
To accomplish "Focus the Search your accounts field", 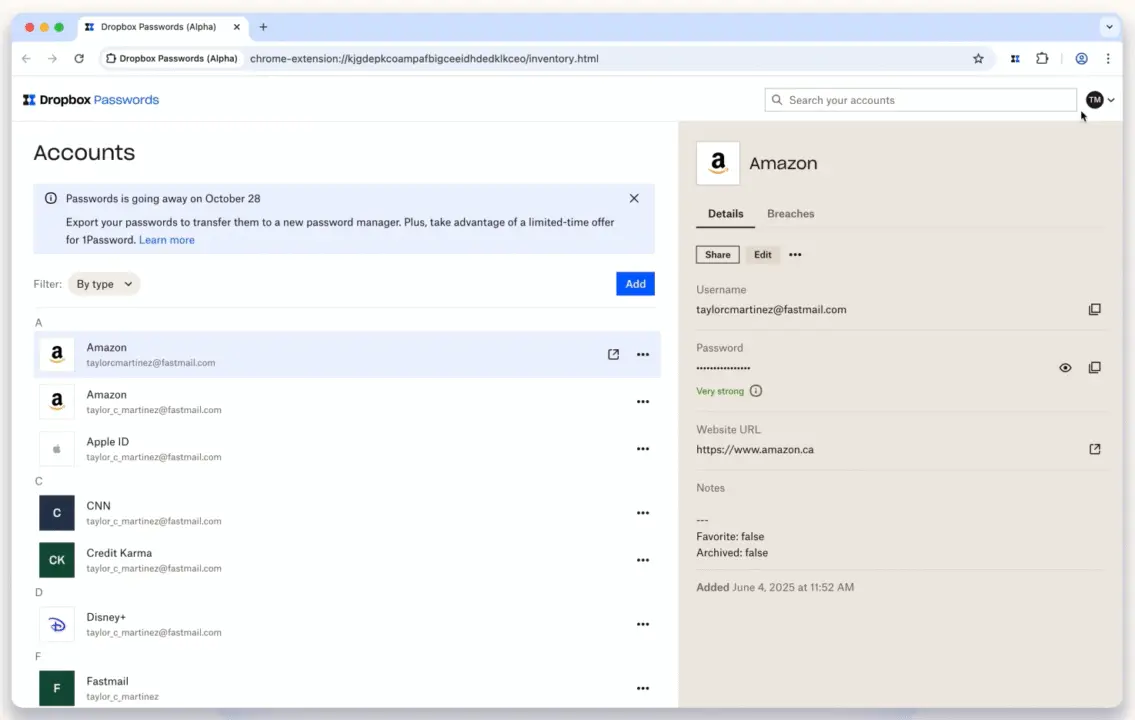I will pyautogui.click(x=920, y=100).
